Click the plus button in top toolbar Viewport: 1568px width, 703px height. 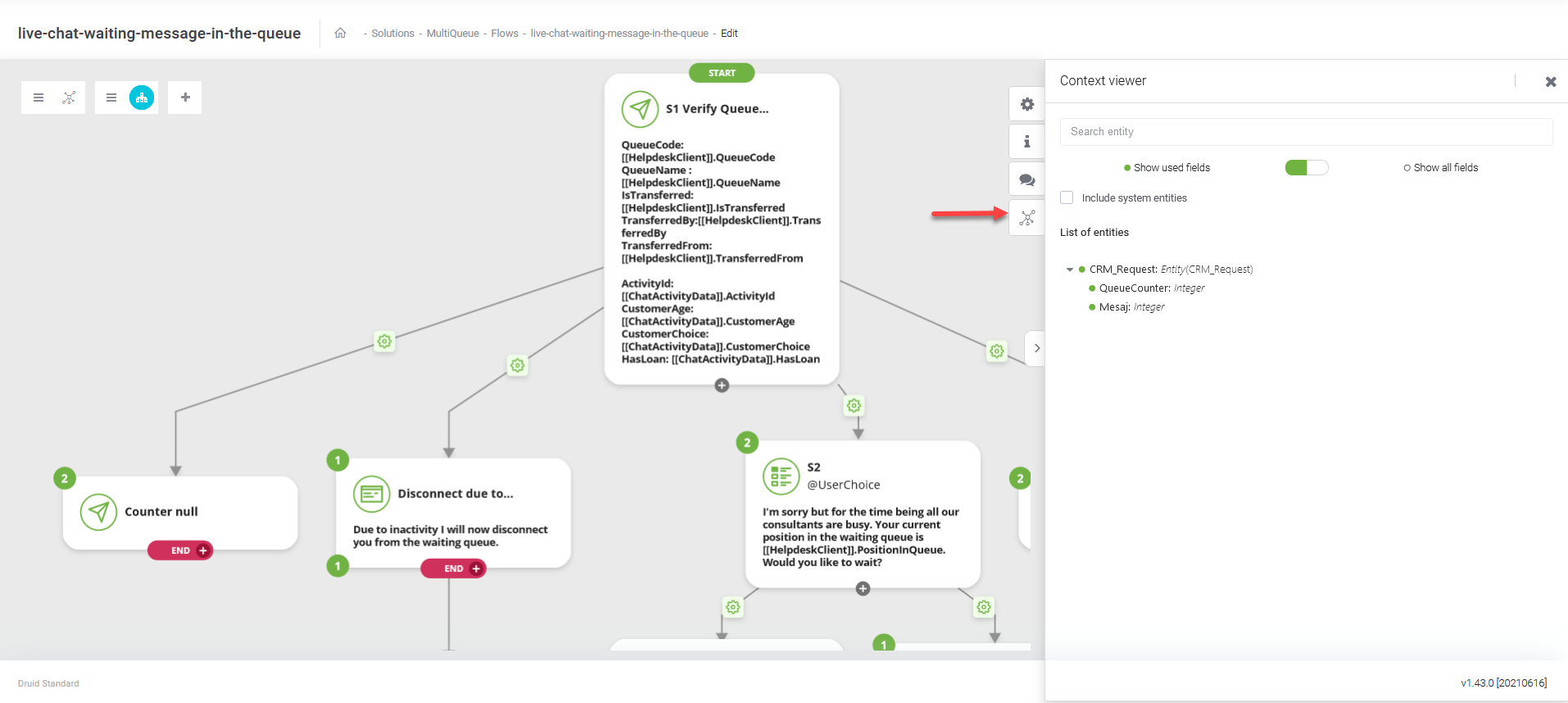click(185, 98)
